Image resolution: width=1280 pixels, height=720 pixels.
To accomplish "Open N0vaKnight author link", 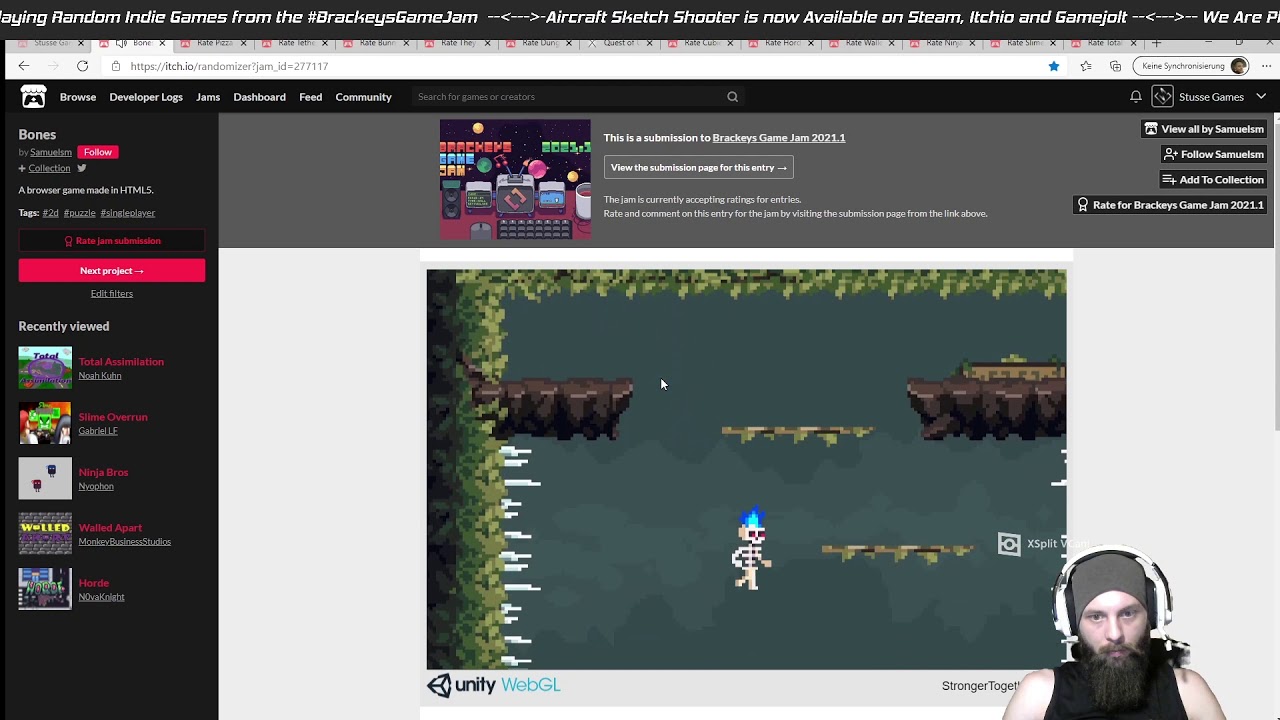I will (x=102, y=597).
